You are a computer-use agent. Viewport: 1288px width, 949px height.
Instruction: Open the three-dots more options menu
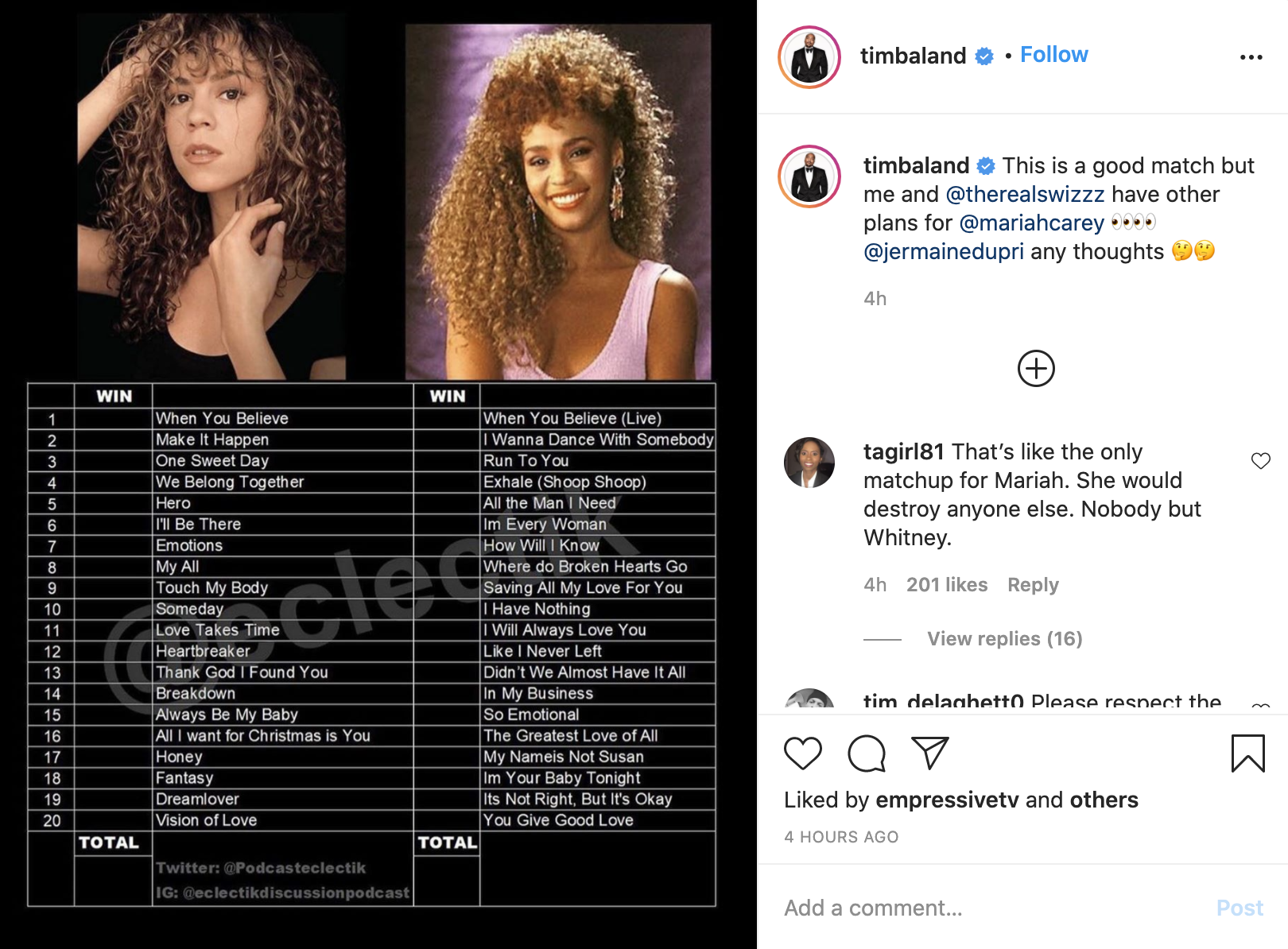tap(1251, 56)
